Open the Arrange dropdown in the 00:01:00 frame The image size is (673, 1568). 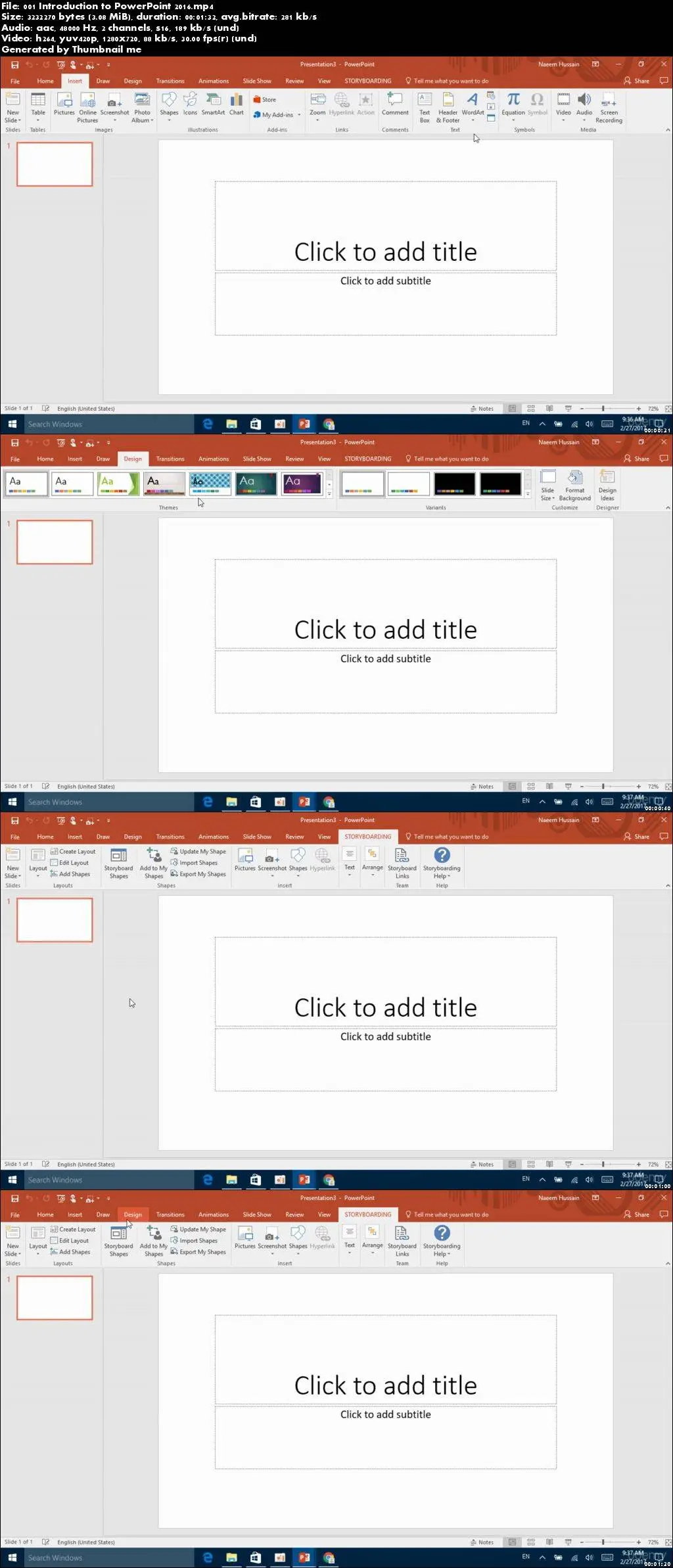coord(372,862)
